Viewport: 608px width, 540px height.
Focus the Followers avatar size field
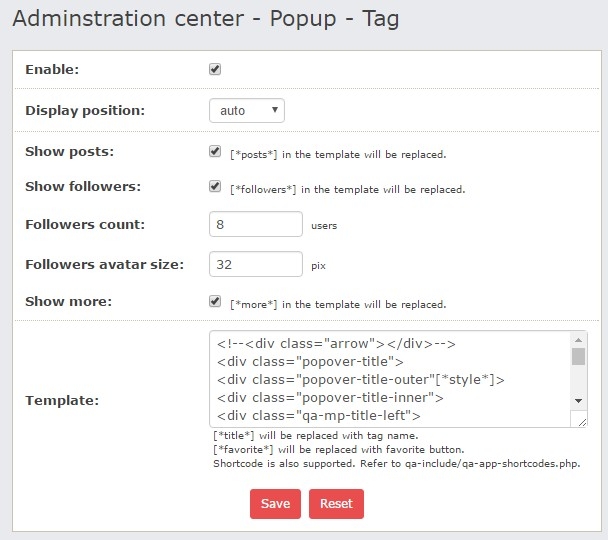(x=256, y=264)
